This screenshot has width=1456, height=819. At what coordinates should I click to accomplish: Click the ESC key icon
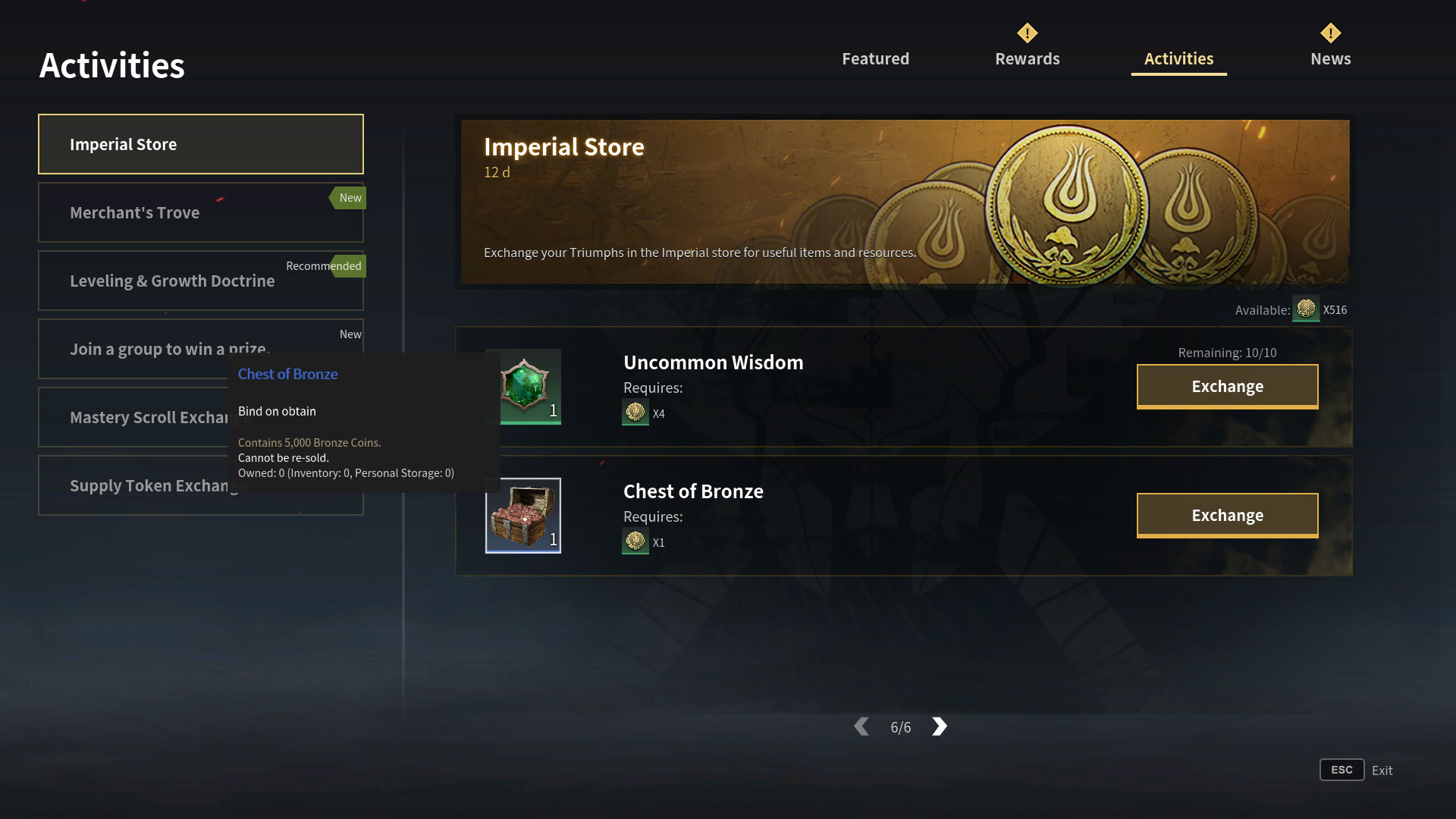click(1341, 770)
